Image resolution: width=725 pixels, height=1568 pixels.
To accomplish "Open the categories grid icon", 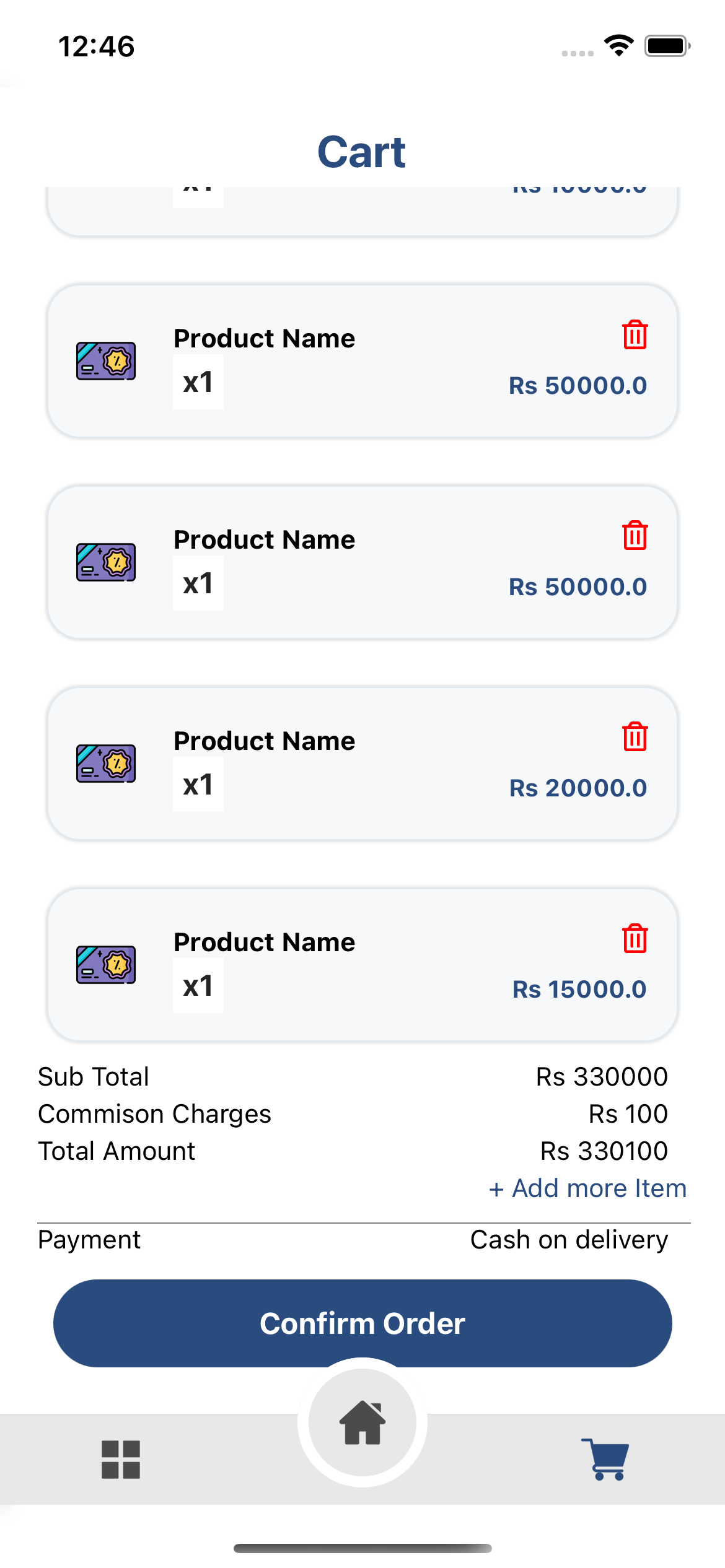I will point(121,1459).
